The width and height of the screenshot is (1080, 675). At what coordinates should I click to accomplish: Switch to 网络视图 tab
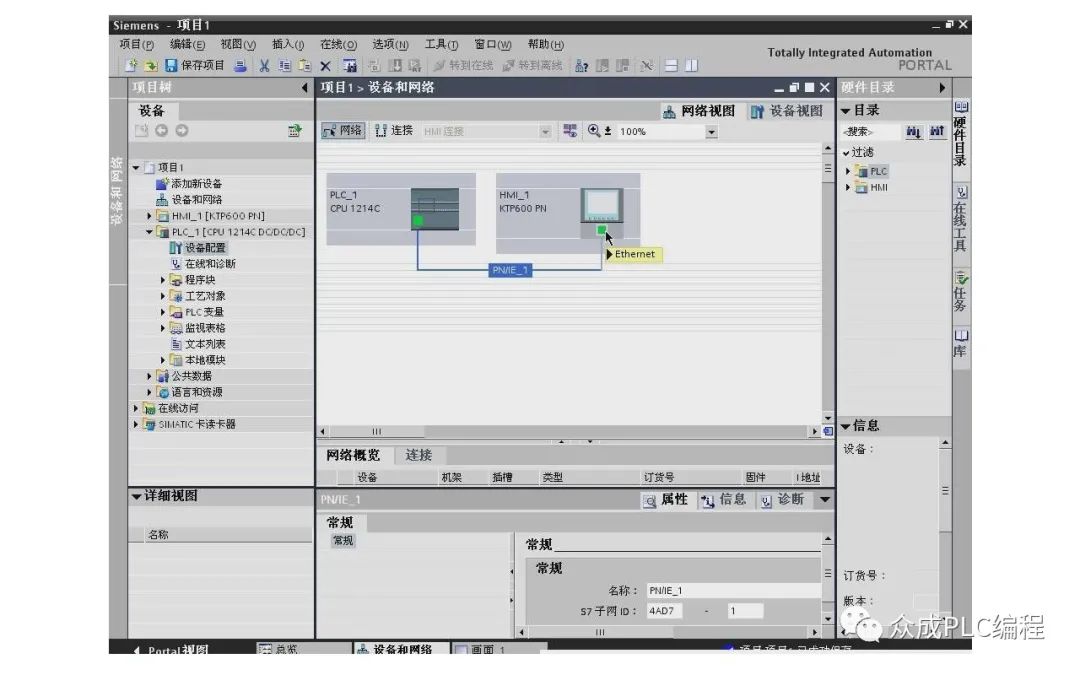tap(699, 111)
